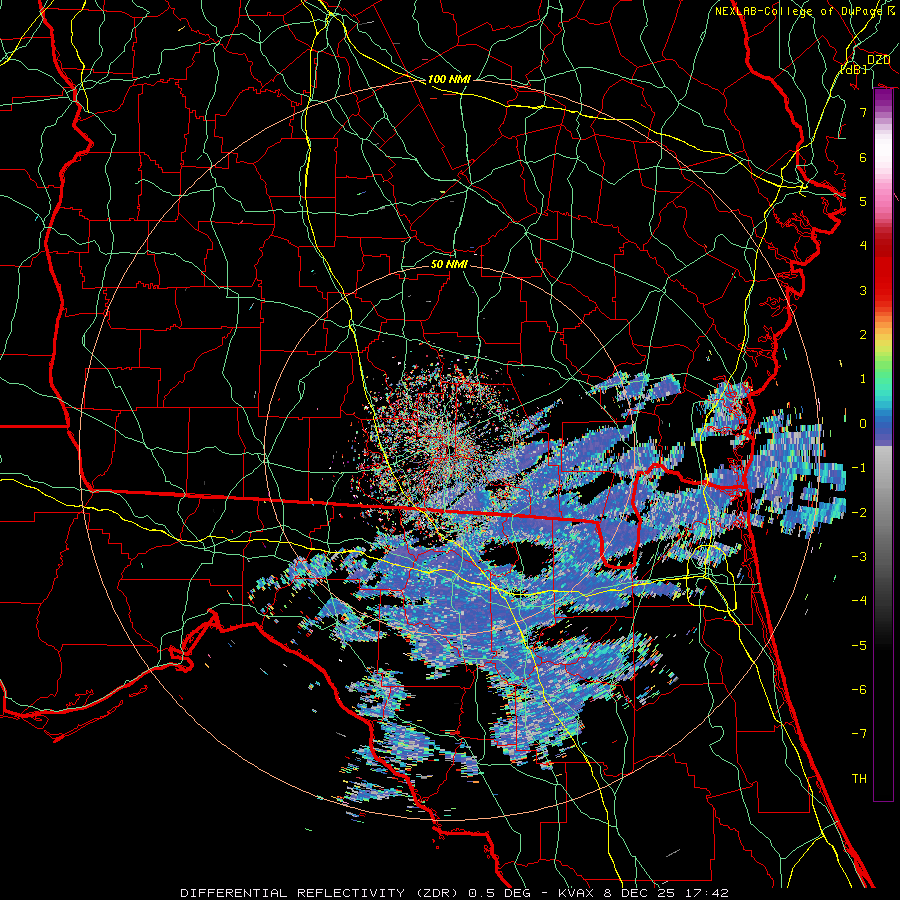This screenshot has width=900, height=900.
Task: Click the 'TH' threshold label on scale
Action: coord(859,779)
